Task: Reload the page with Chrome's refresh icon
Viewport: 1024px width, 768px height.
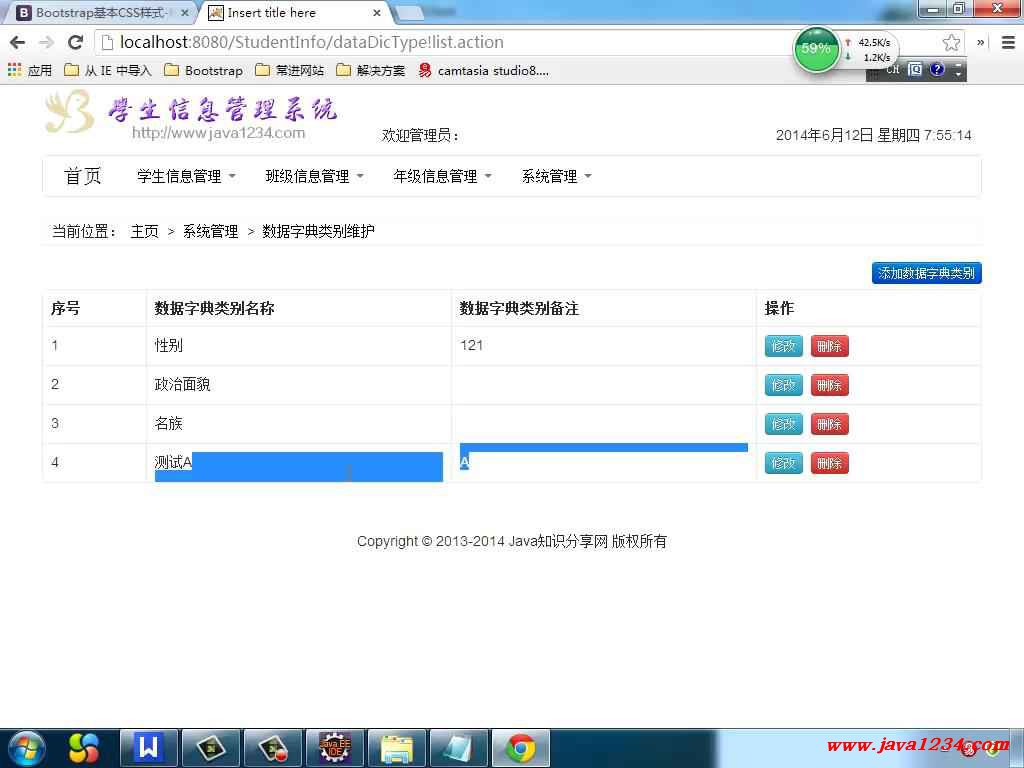Action: tap(75, 43)
